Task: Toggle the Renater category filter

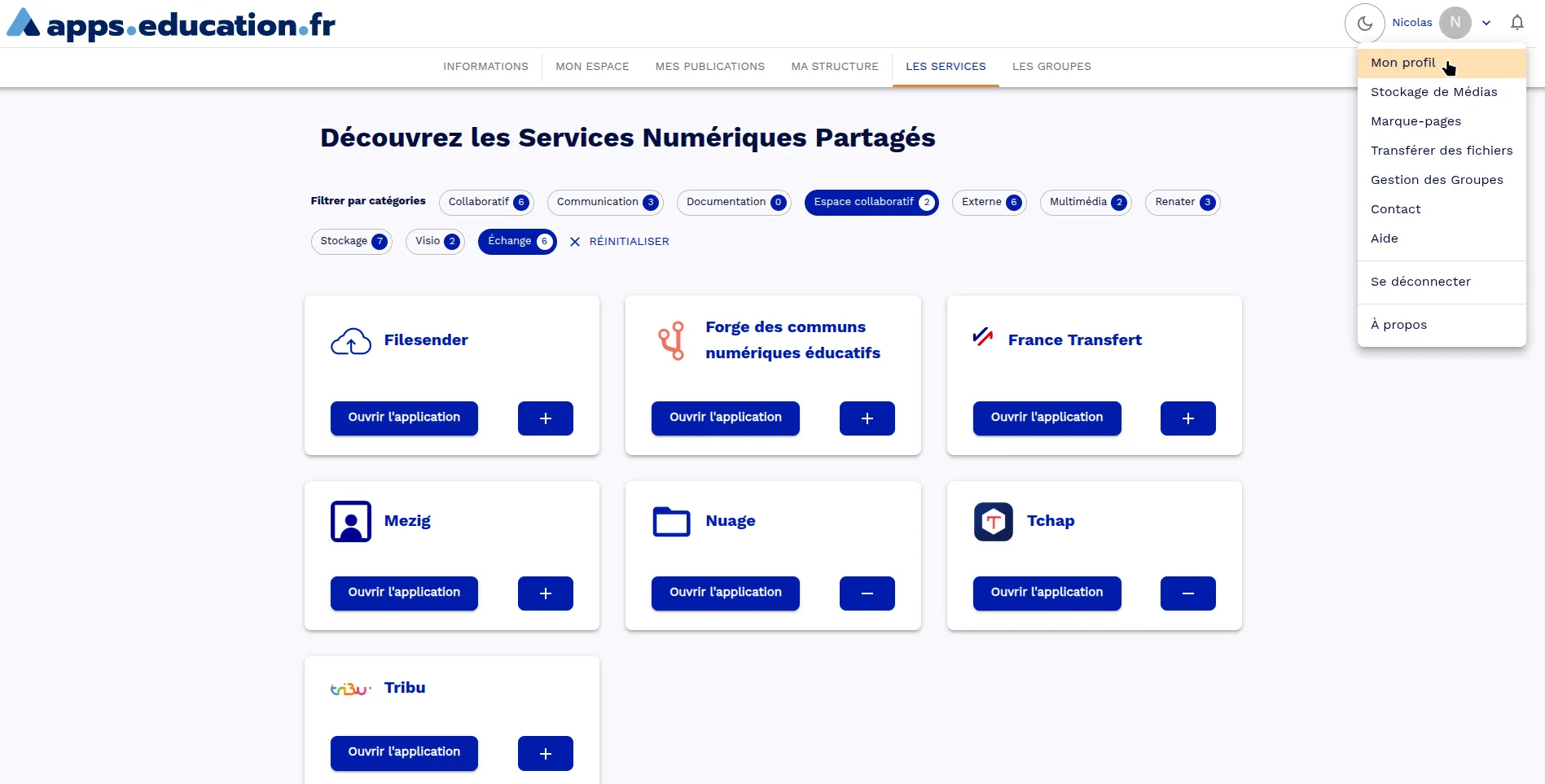Action: click(x=1183, y=202)
